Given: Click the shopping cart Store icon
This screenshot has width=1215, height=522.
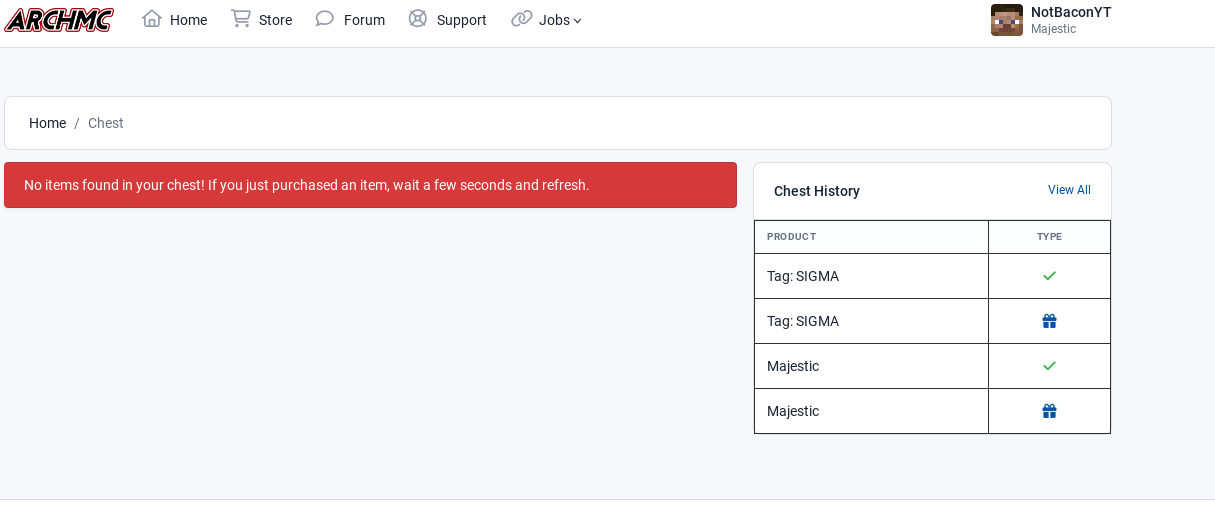Looking at the screenshot, I should pos(241,18).
